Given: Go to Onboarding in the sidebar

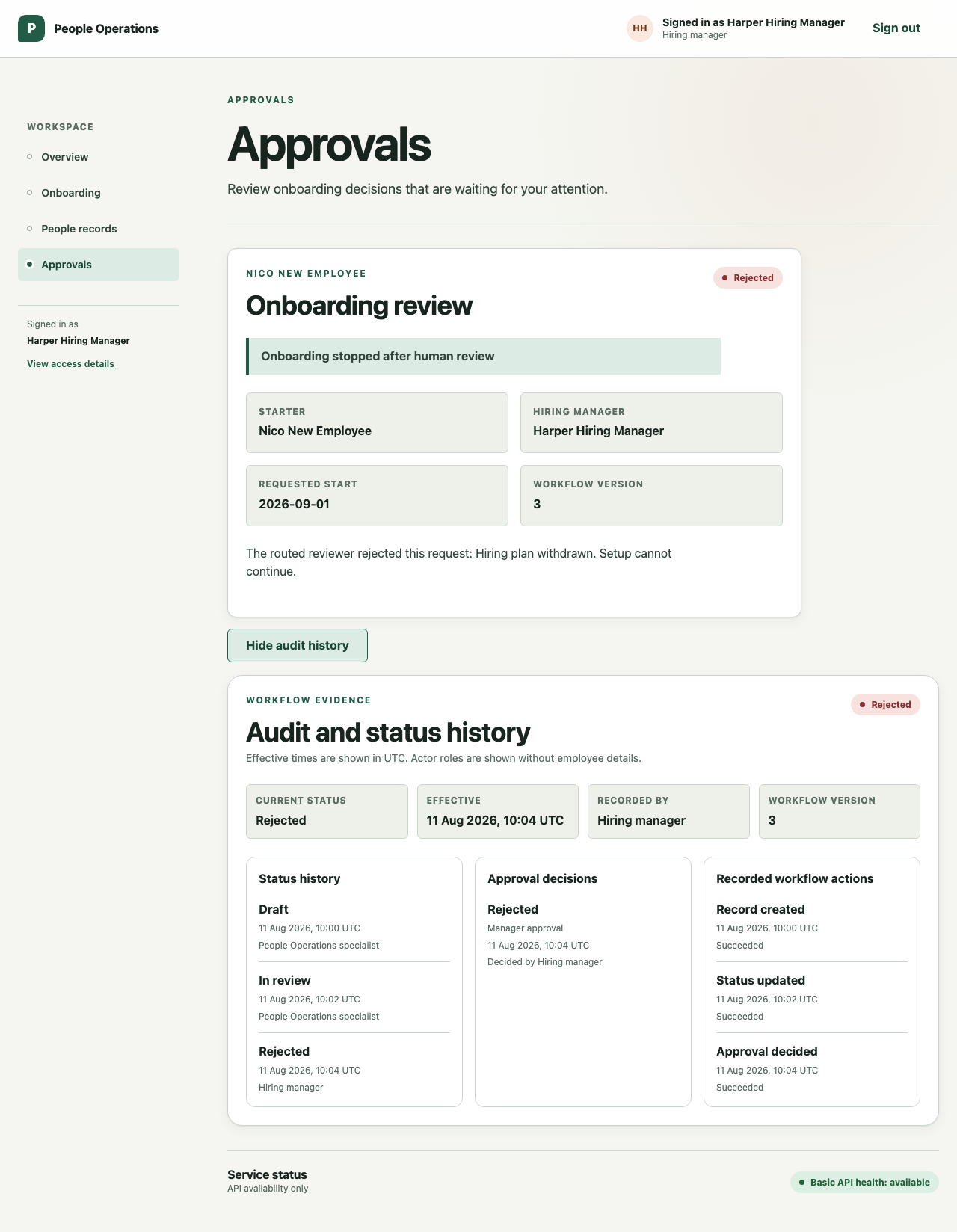Looking at the screenshot, I should 99,193.
